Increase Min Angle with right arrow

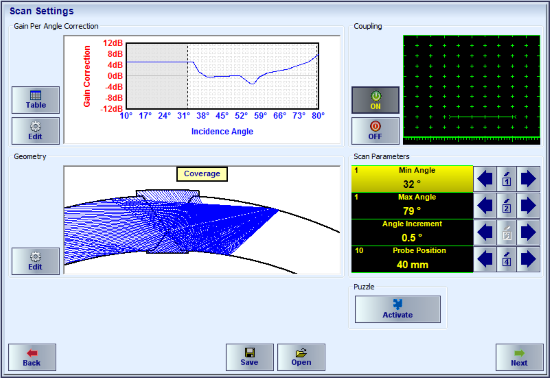click(x=528, y=179)
